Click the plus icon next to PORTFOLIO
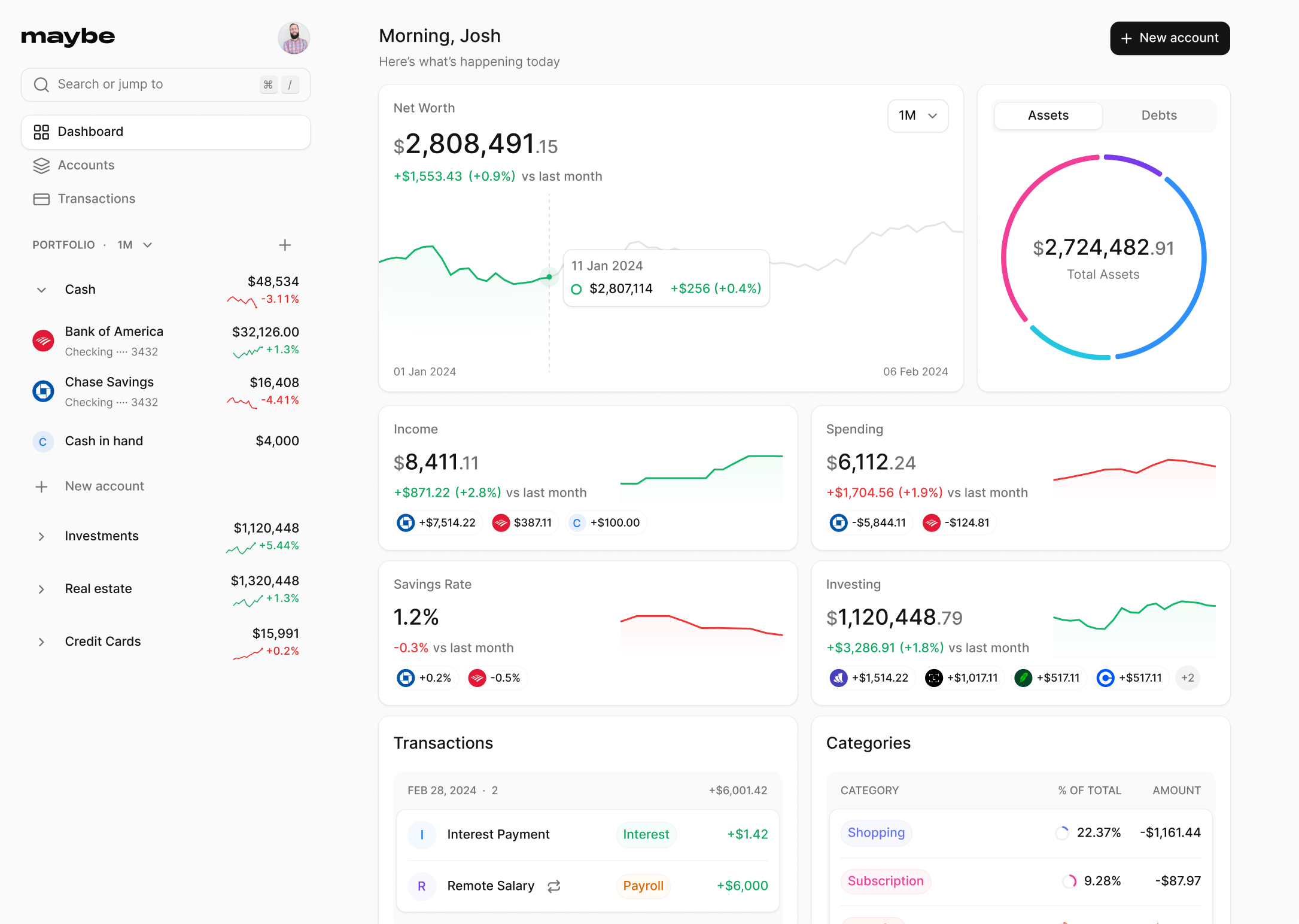 pos(285,245)
